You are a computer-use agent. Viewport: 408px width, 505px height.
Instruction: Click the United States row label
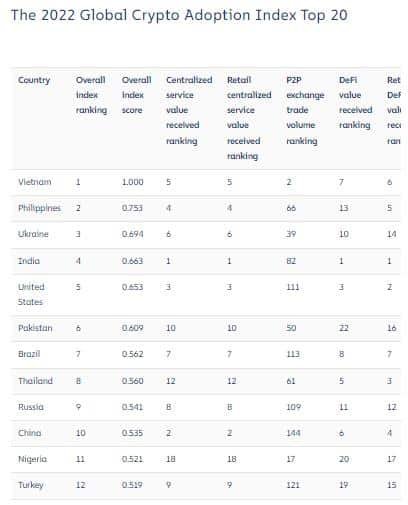tap(31, 294)
